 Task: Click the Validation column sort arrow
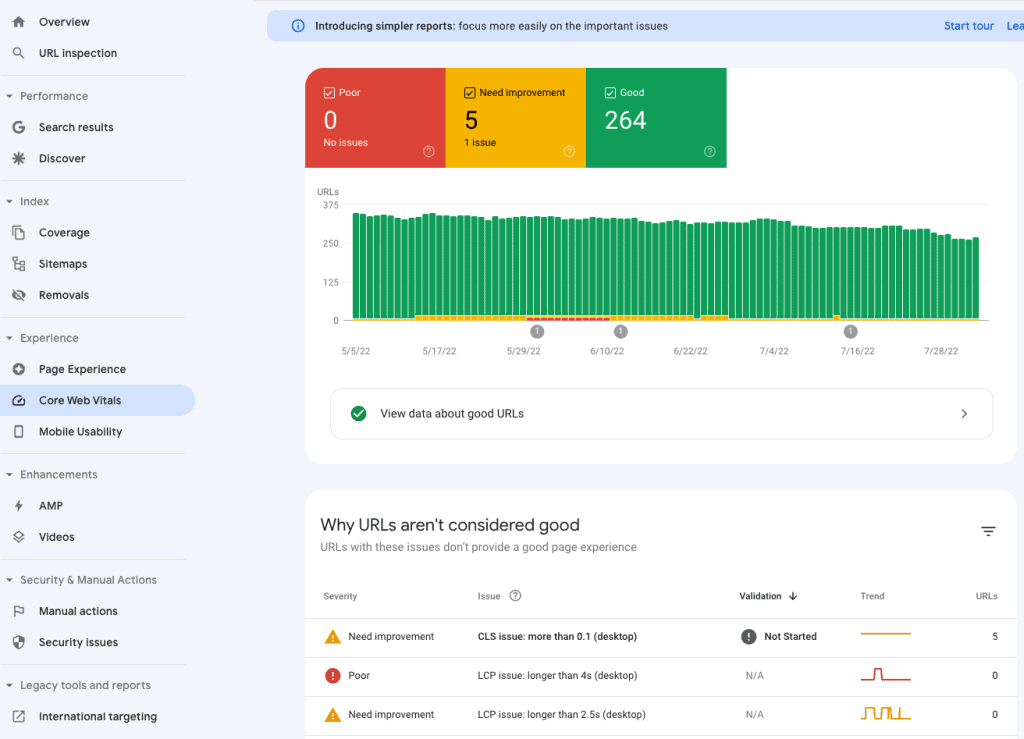[795, 596]
